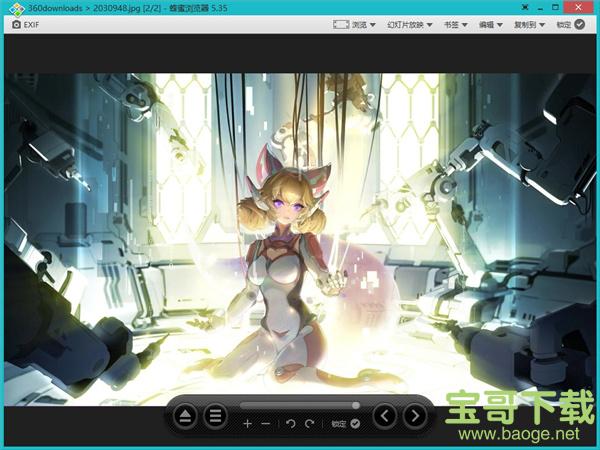The height and width of the screenshot is (450, 600).
Task: Zoom in with the plus icon
Action: [x=248, y=424]
